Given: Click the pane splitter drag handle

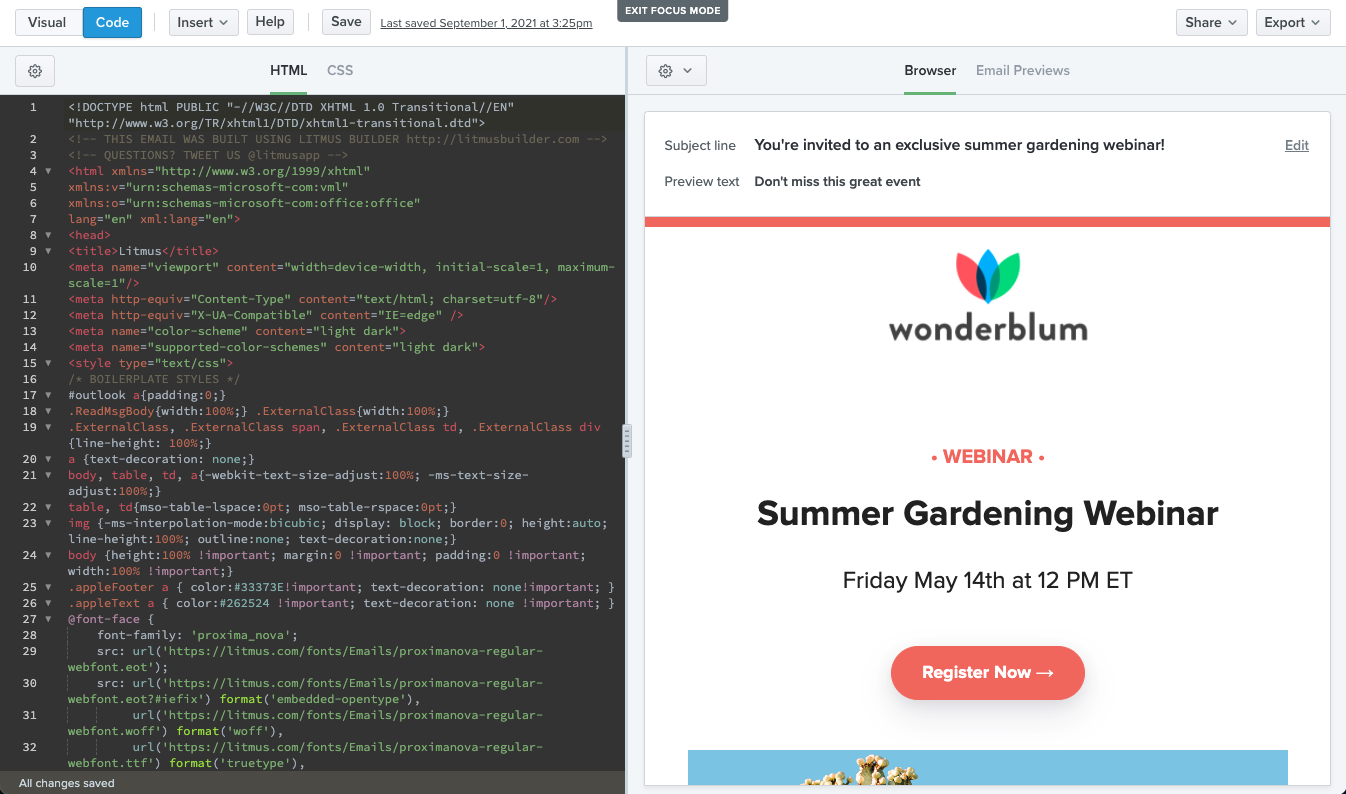Looking at the screenshot, I should coord(627,440).
